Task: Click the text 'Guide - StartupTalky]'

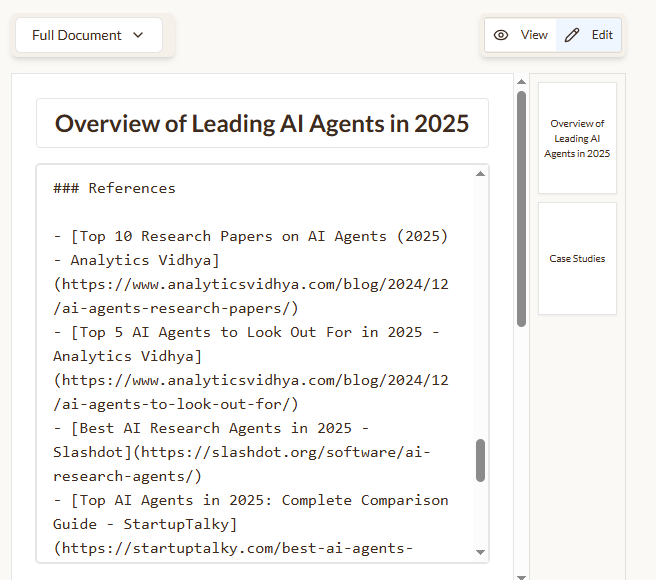Action: tap(145, 524)
